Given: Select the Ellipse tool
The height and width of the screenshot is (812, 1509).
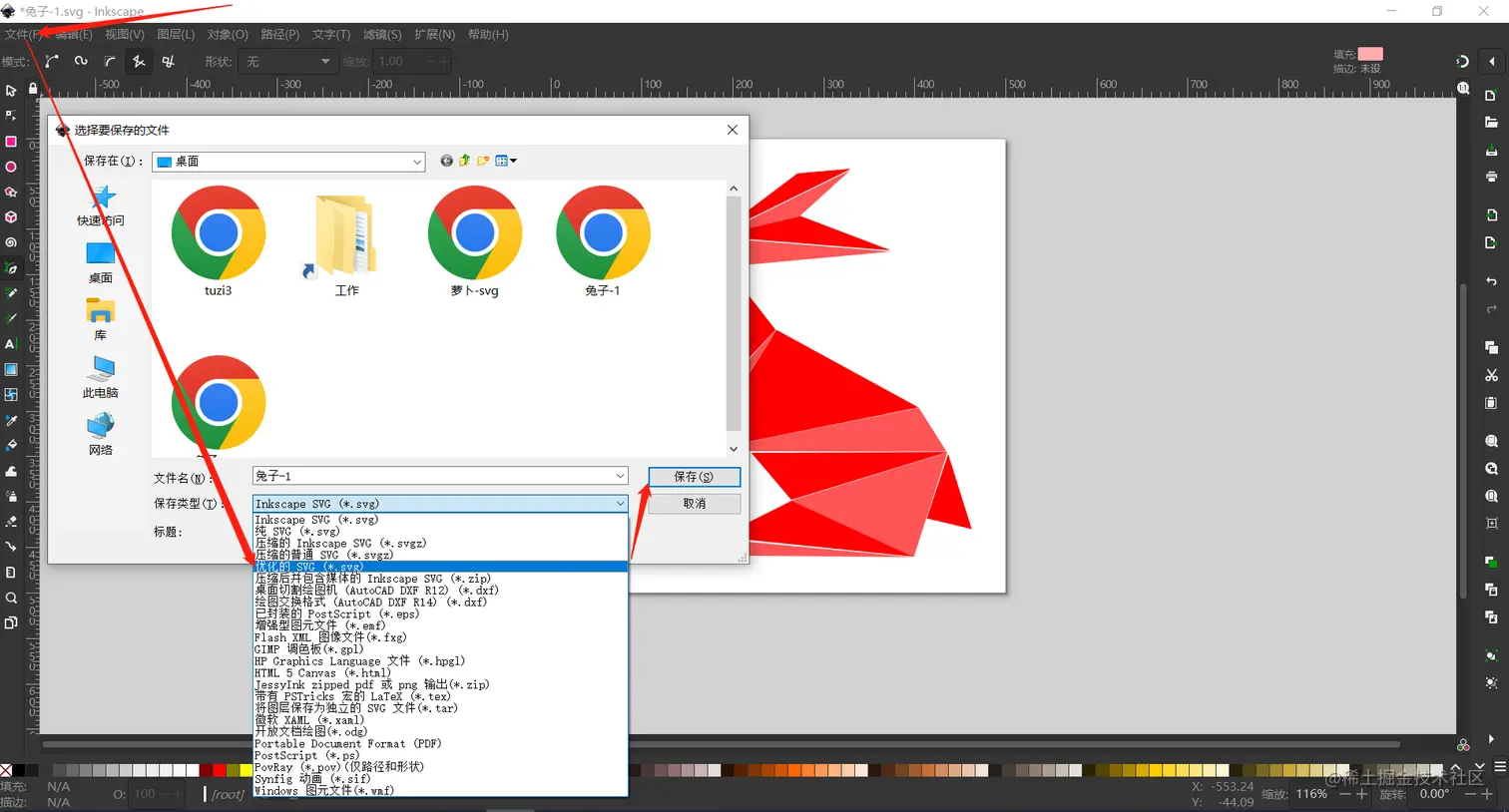Looking at the screenshot, I should click(x=11, y=167).
